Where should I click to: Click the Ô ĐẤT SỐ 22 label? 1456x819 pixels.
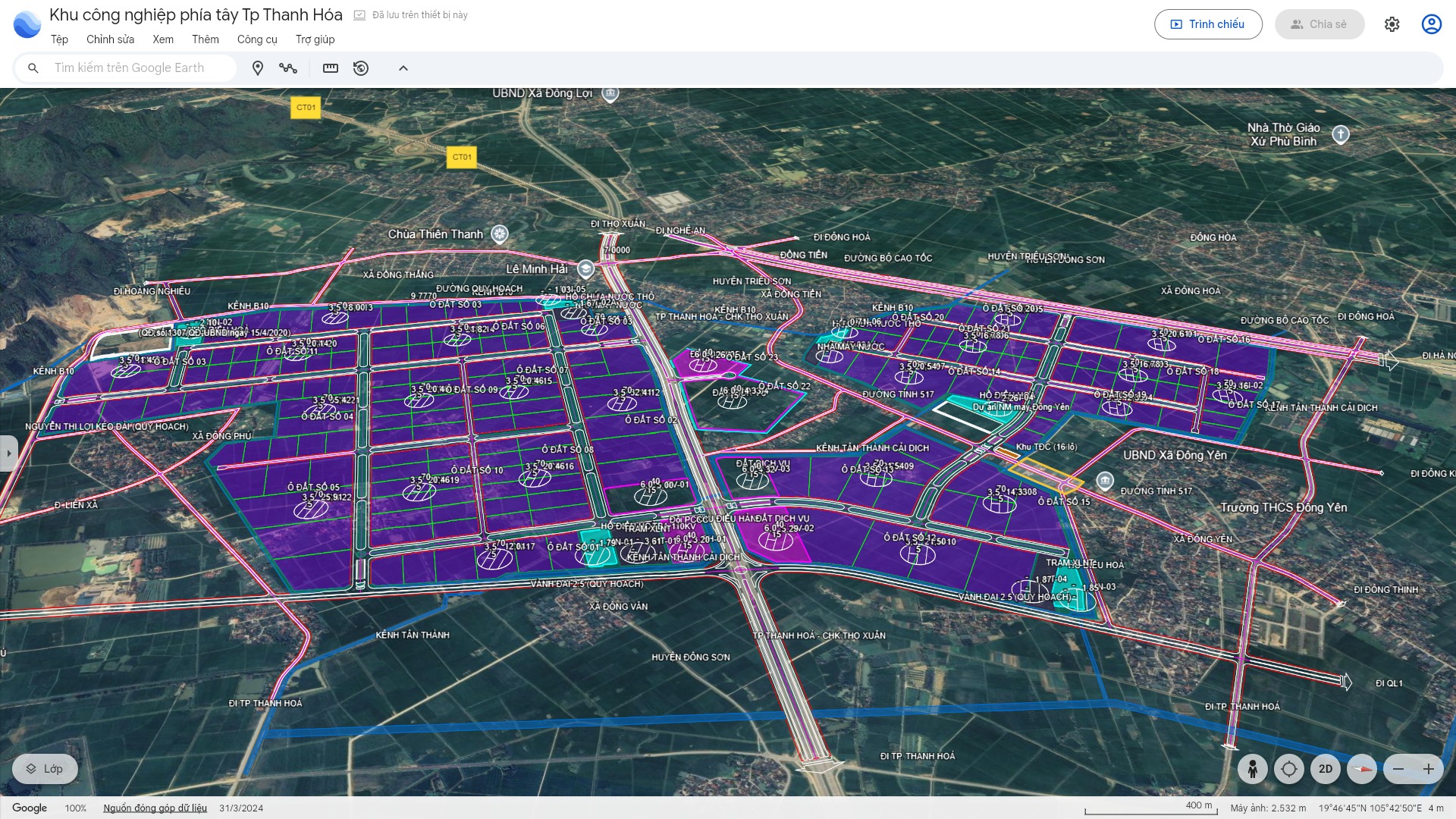coord(784,387)
